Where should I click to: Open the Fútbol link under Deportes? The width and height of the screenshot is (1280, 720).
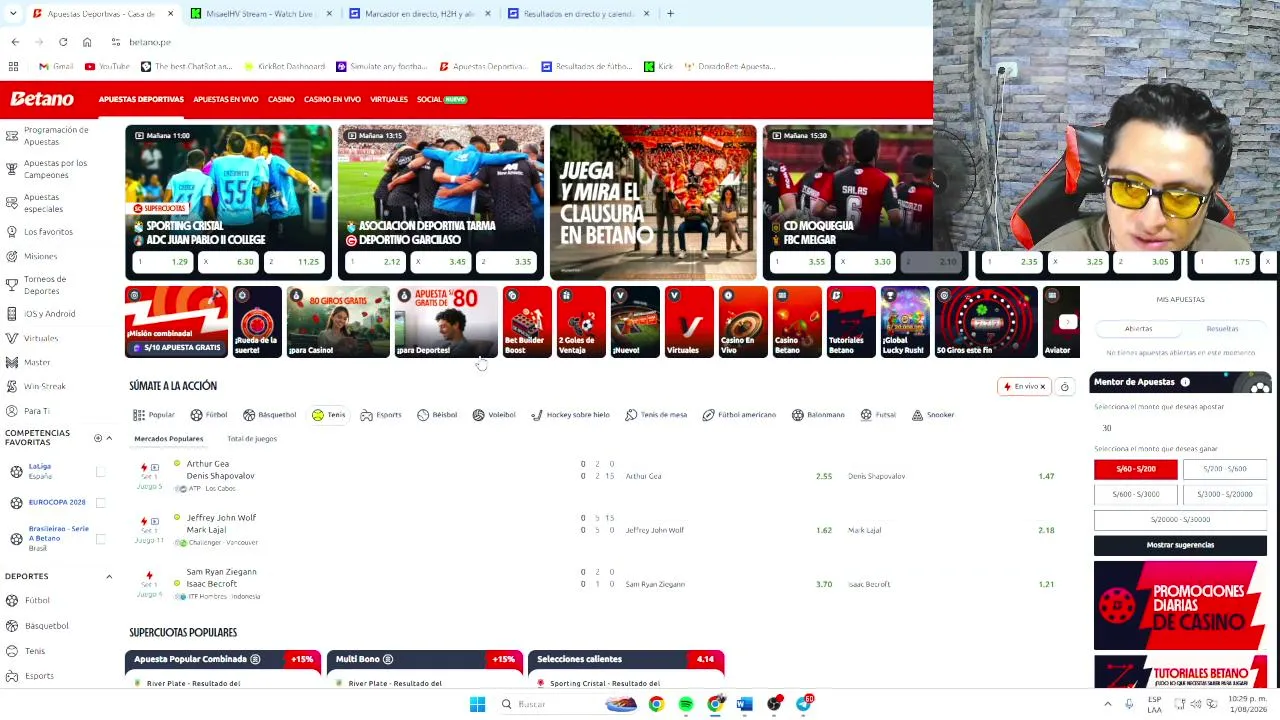click(x=37, y=600)
